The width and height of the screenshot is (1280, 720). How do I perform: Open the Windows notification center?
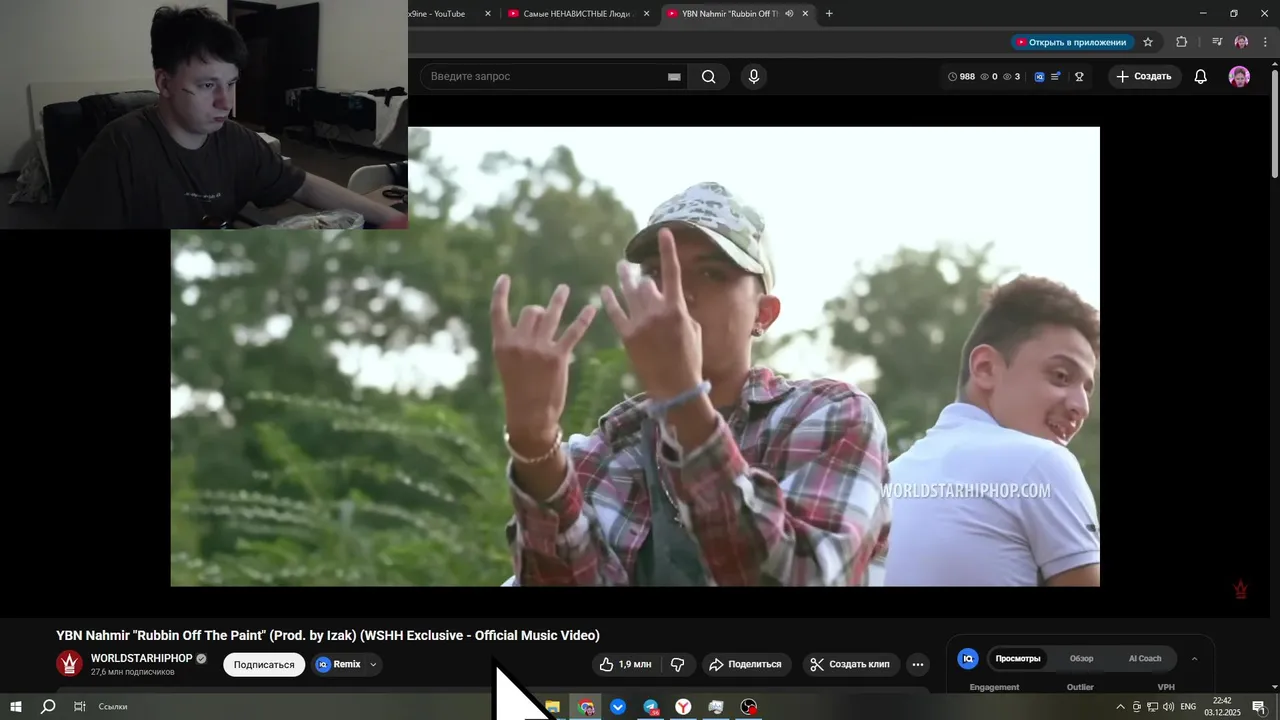pos(1259,707)
